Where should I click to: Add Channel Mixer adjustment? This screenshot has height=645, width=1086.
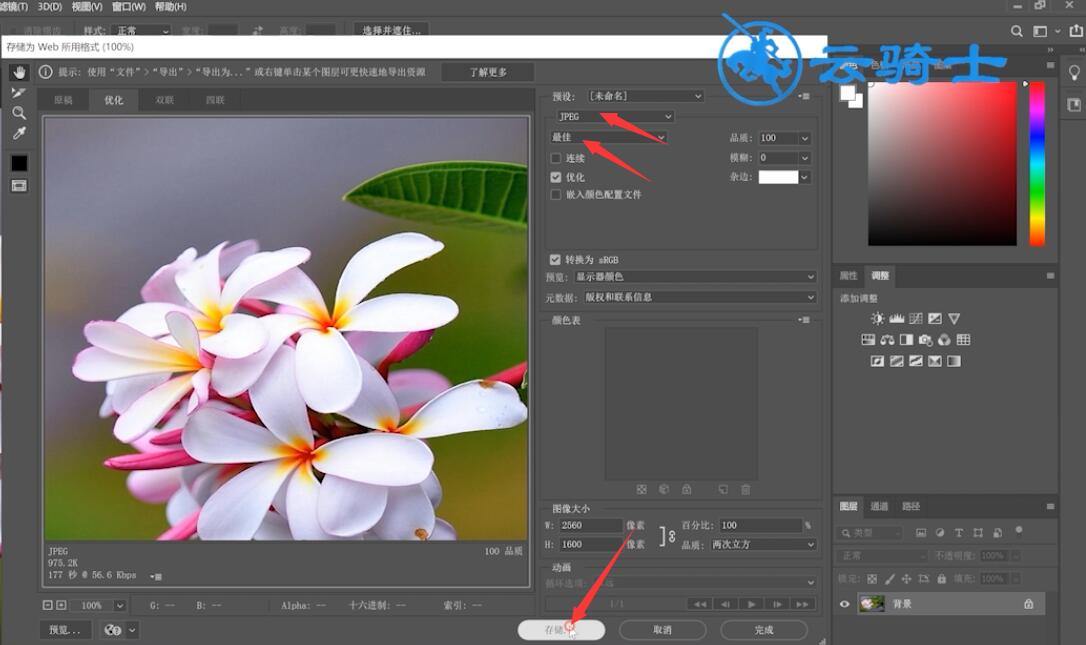click(x=944, y=339)
